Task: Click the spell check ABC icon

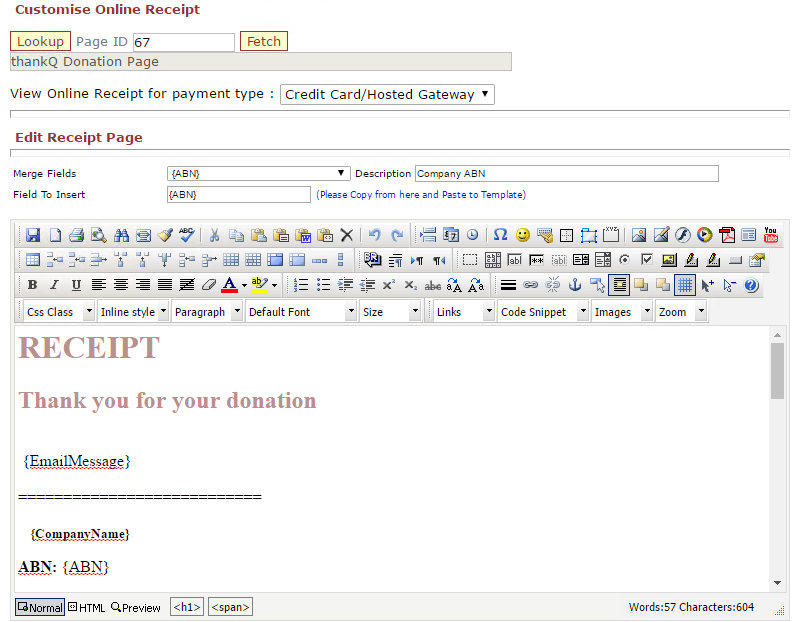Action: 187,235
